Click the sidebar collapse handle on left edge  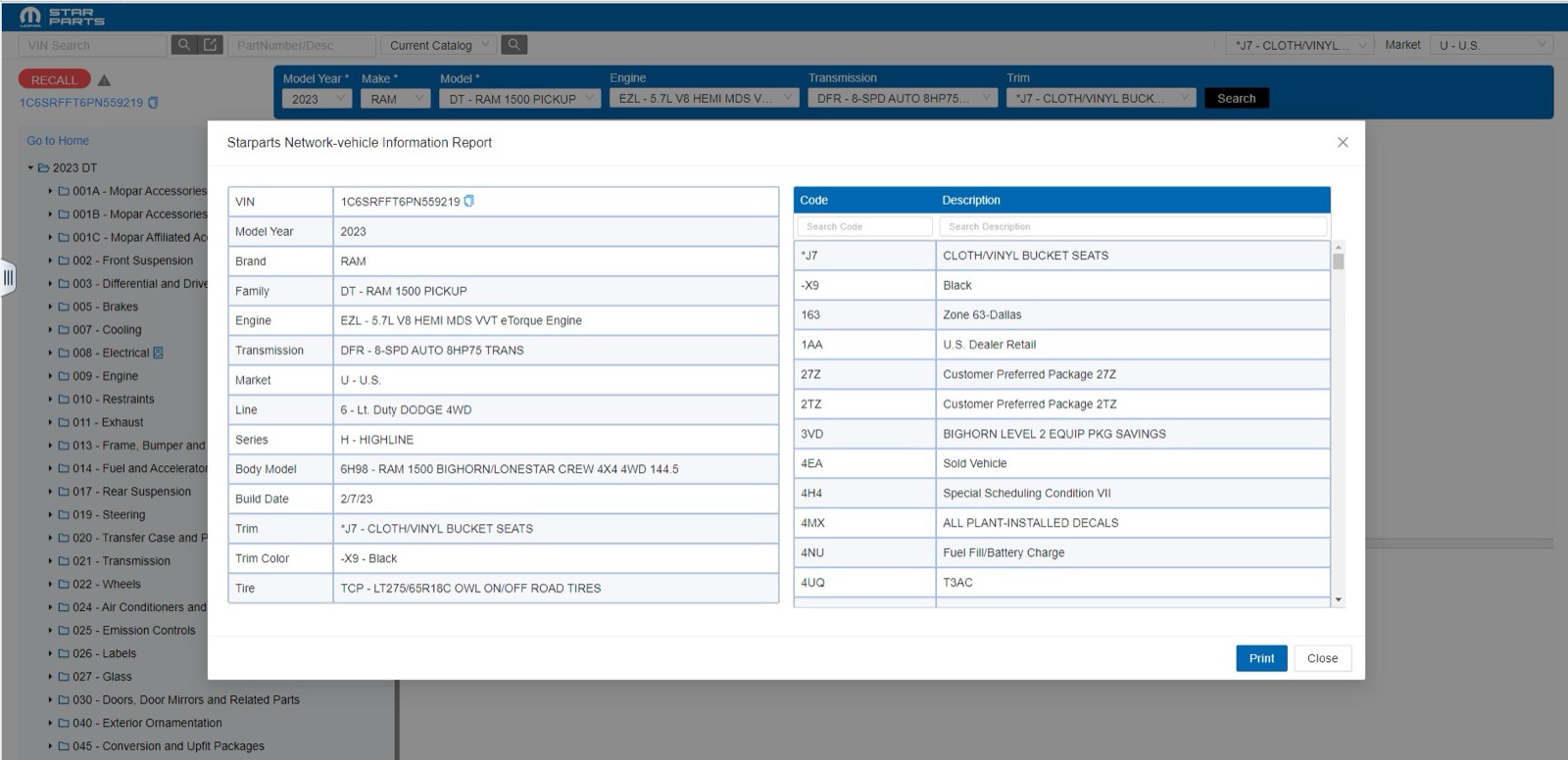click(x=8, y=277)
